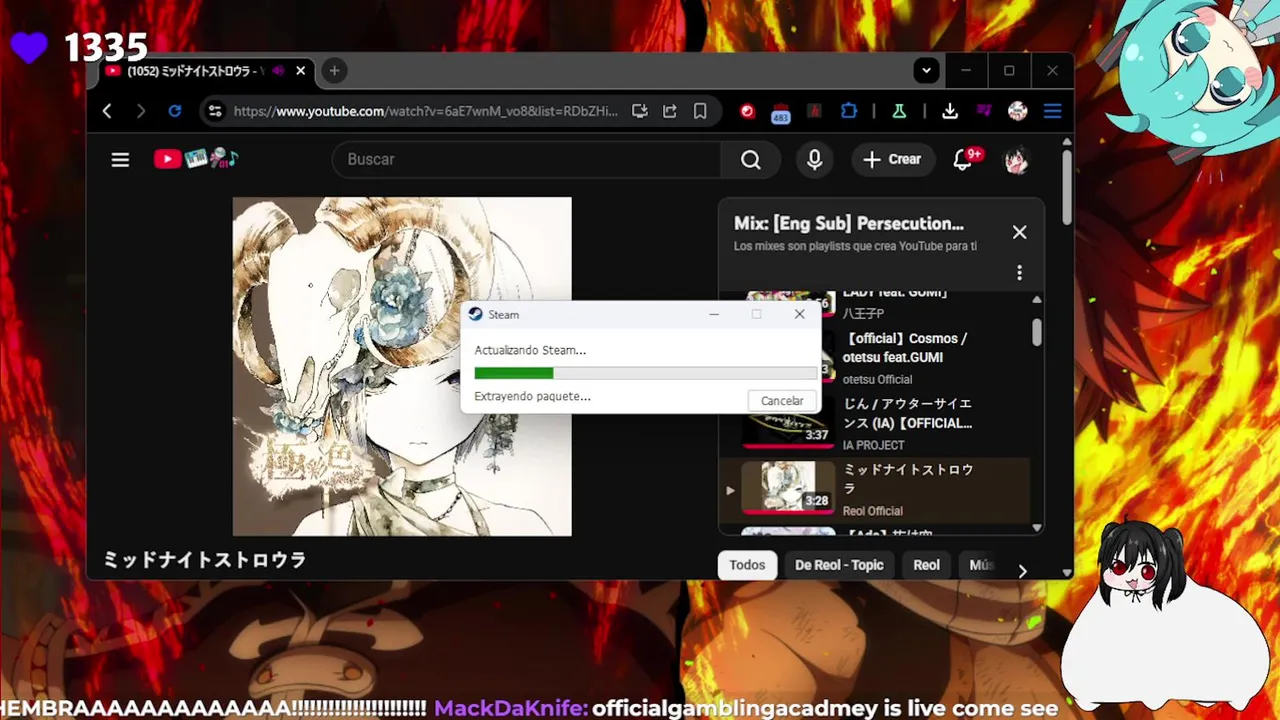This screenshot has width=1280, height=720.
Task: Open the blue puzzle extensions icon
Action: [849, 111]
